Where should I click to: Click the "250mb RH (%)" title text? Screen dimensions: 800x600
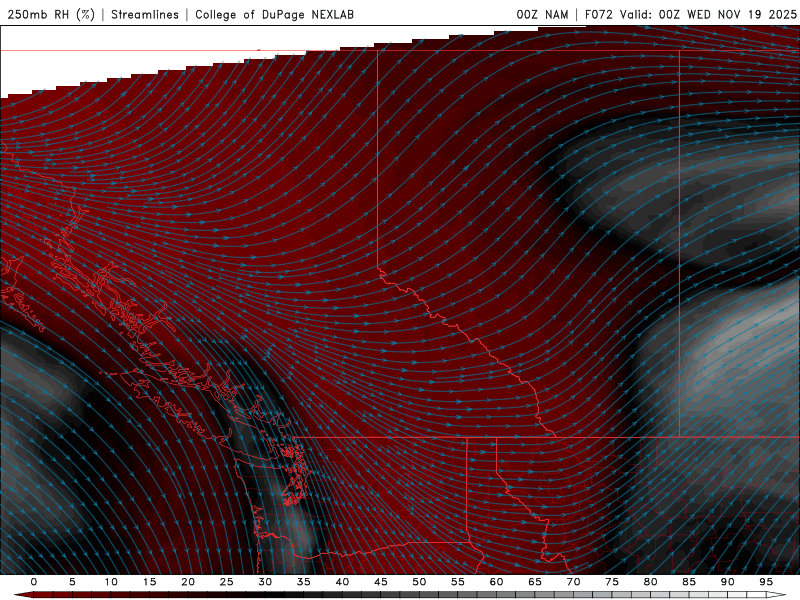pos(51,14)
